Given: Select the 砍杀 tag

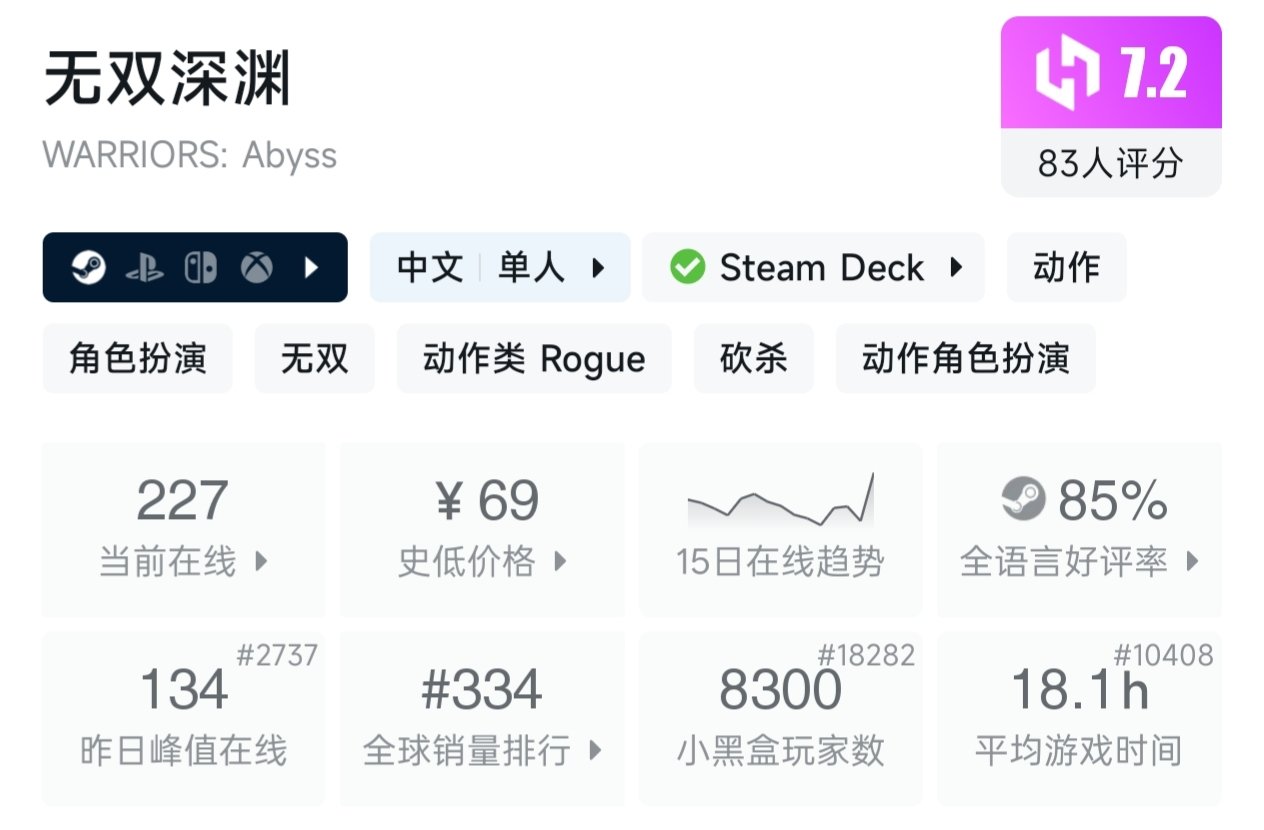Looking at the screenshot, I should [x=753, y=358].
